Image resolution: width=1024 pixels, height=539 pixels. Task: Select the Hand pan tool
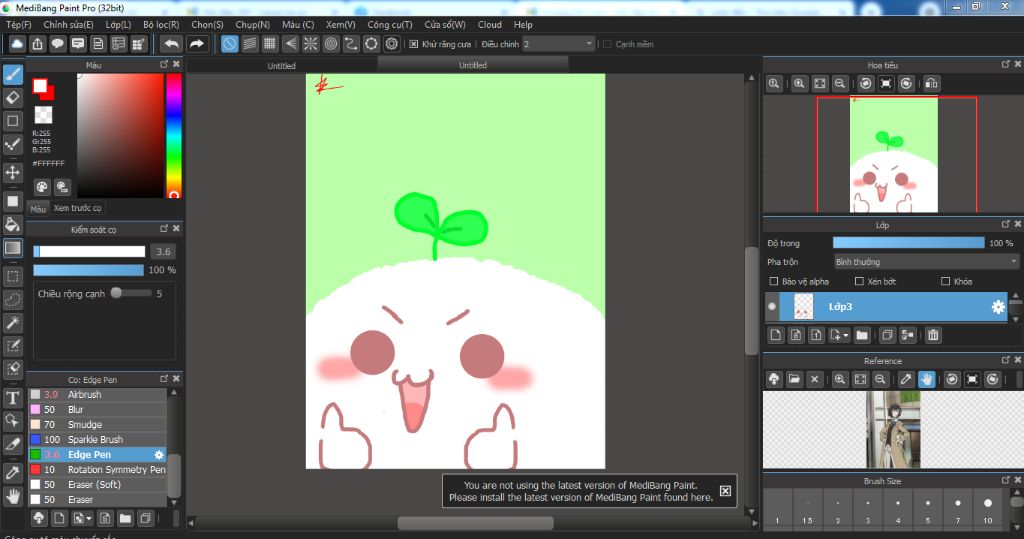click(13, 495)
